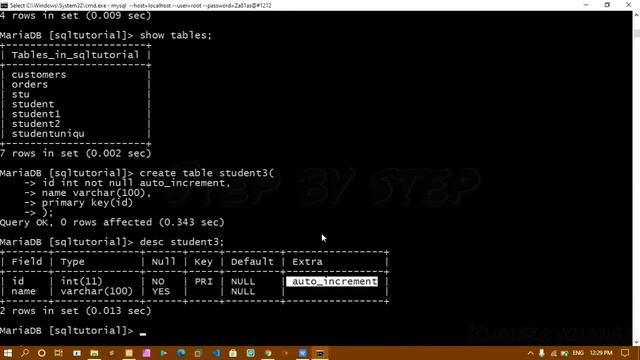Click the green play-arrow taskbar icon

[x=164, y=353]
